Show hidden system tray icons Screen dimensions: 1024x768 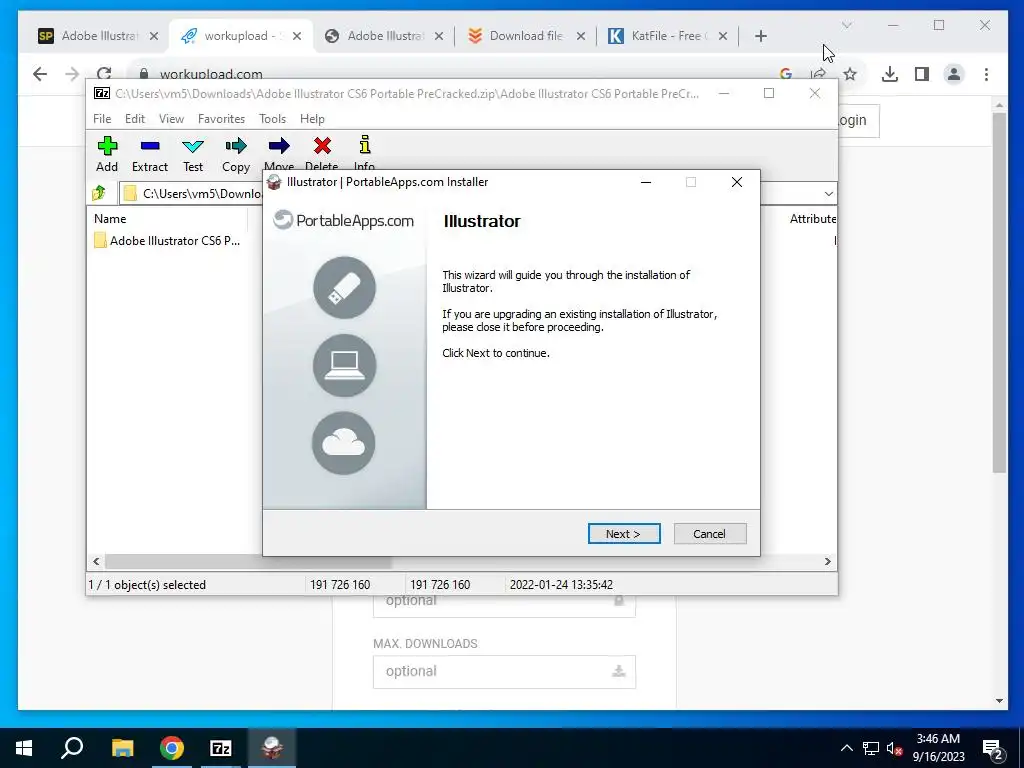click(846, 748)
